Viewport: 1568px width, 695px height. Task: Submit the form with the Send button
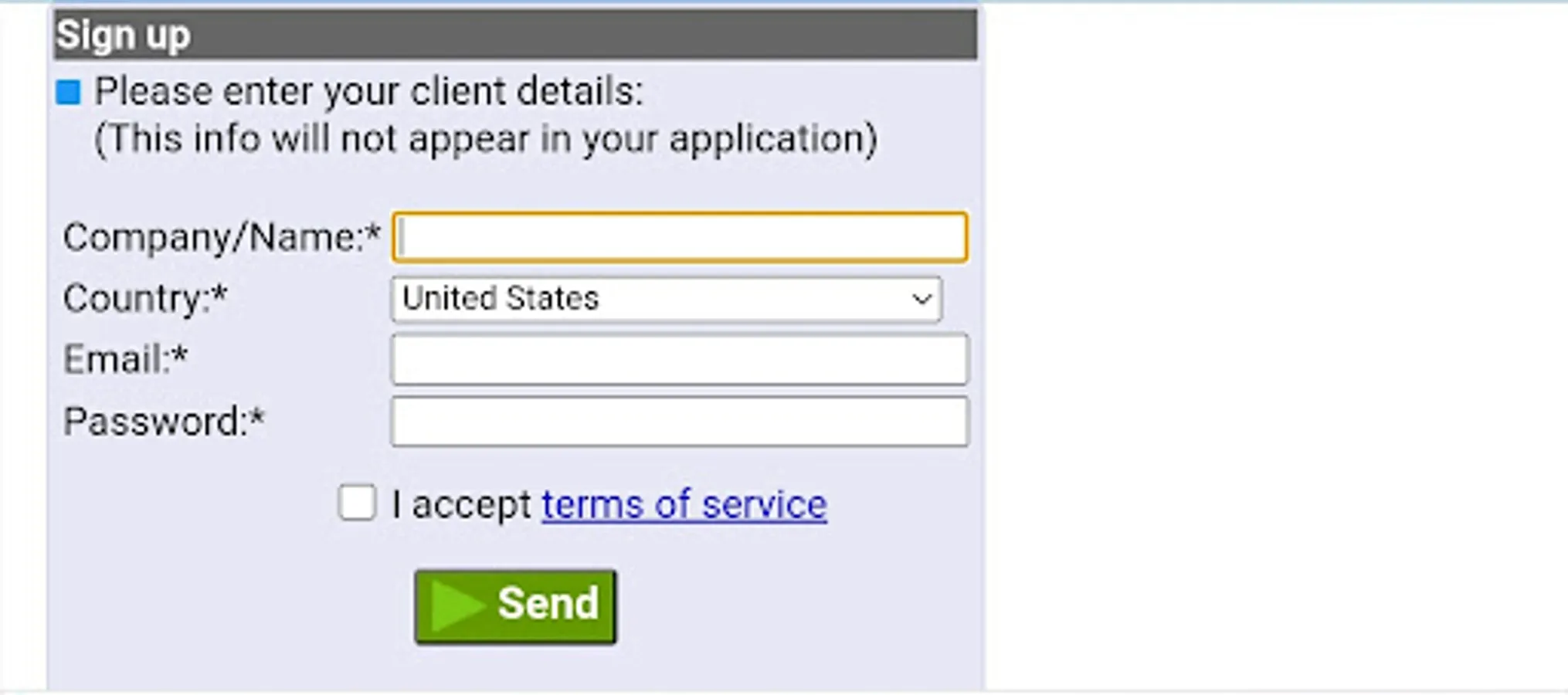[x=515, y=606]
